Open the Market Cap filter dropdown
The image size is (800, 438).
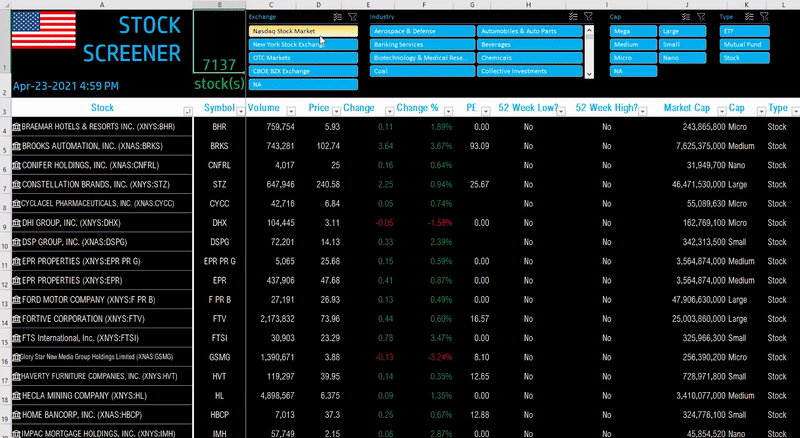(722, 111)
